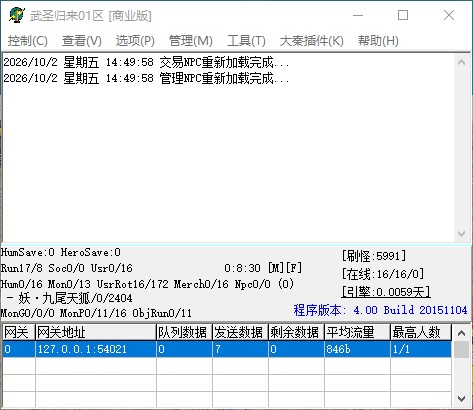Click the 846b average traffic cell
This screenshot has height=410, width=473.
pos(358,349)
